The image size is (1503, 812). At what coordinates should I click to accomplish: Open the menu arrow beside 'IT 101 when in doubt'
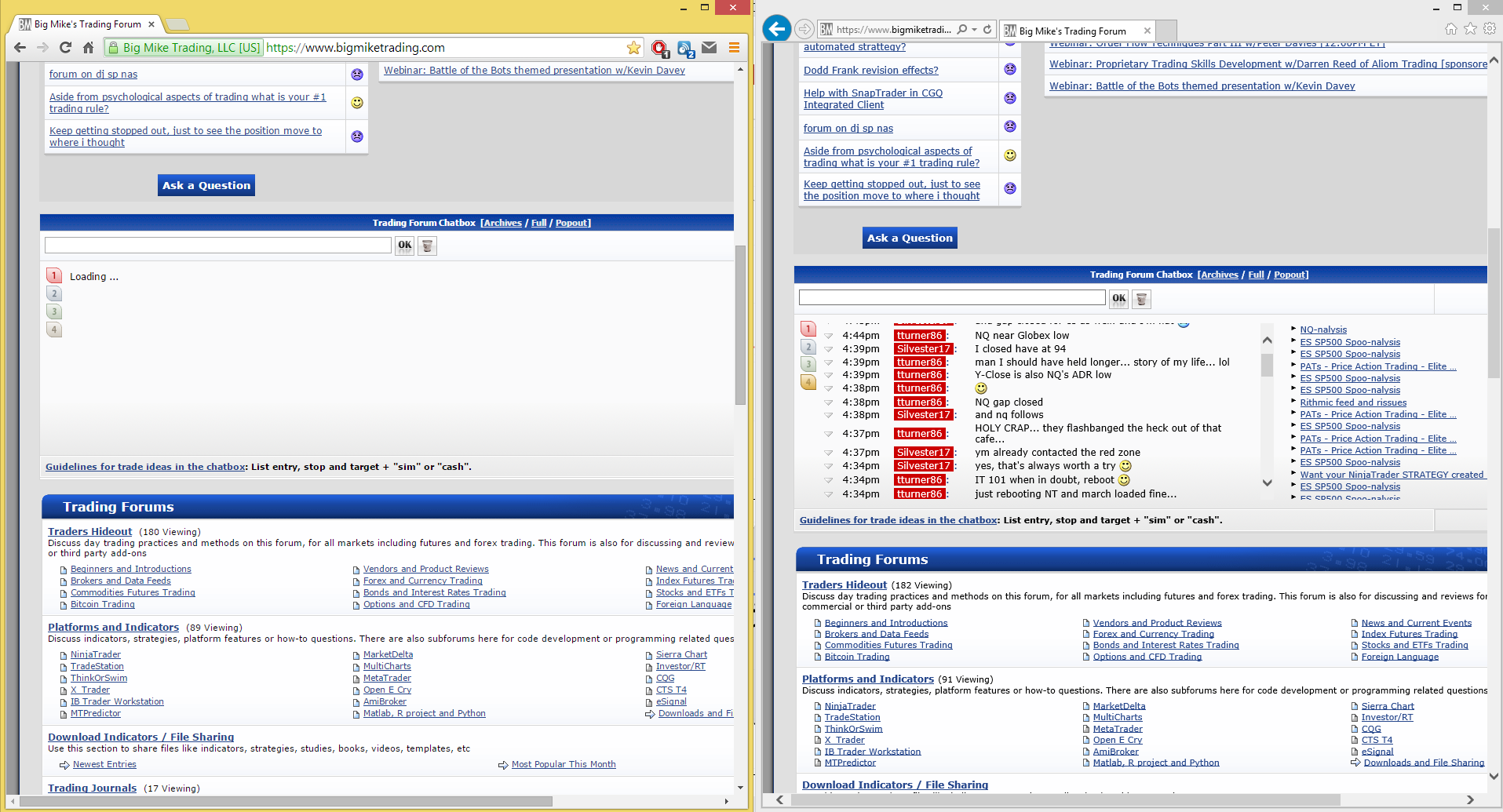tap(828, 480)
